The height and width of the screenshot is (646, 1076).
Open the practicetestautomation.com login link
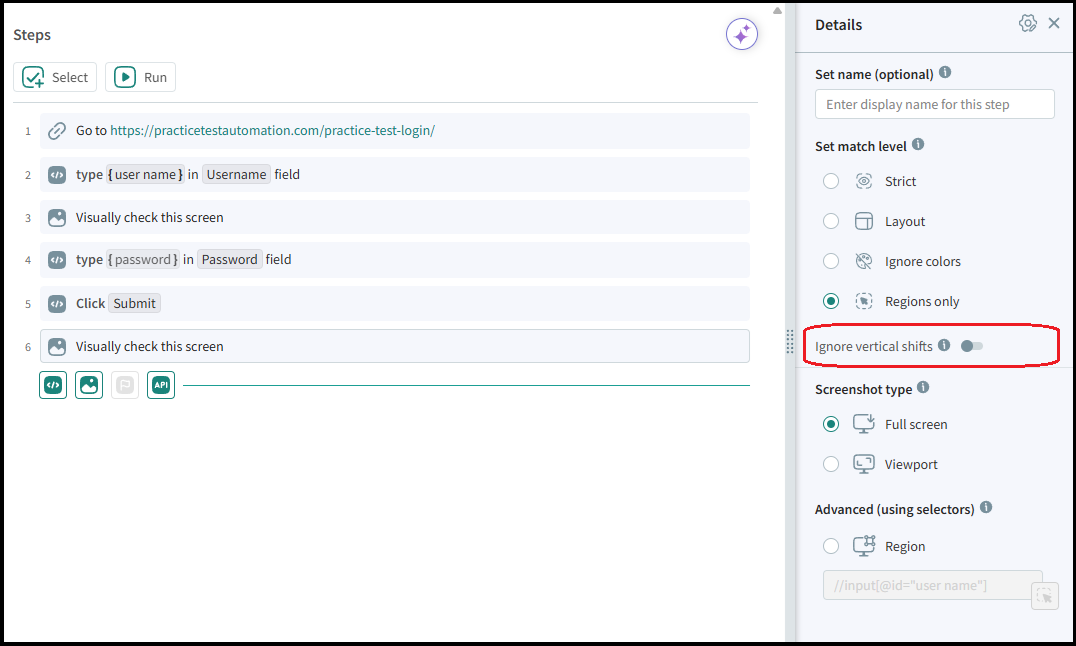tap(272, 131)
